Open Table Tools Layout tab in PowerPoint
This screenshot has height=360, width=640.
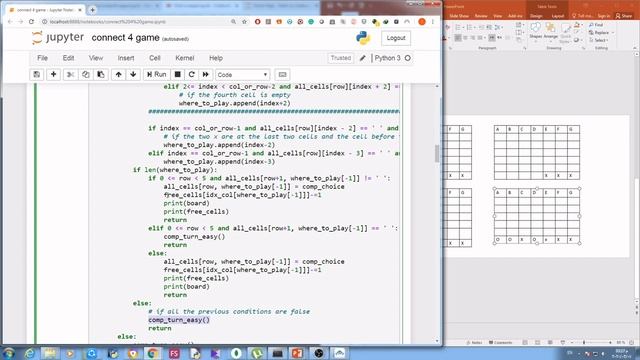pos(557,16)
